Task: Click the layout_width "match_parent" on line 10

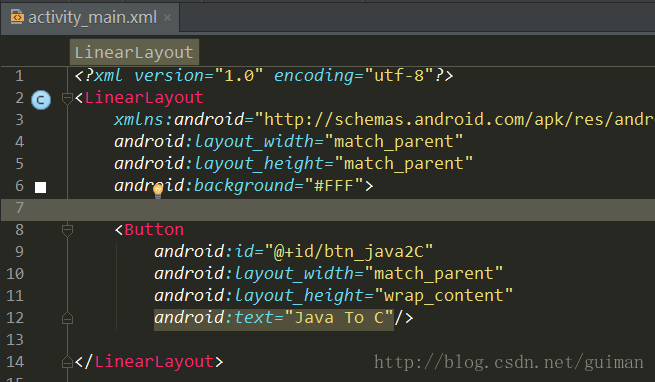Action: 434,274
